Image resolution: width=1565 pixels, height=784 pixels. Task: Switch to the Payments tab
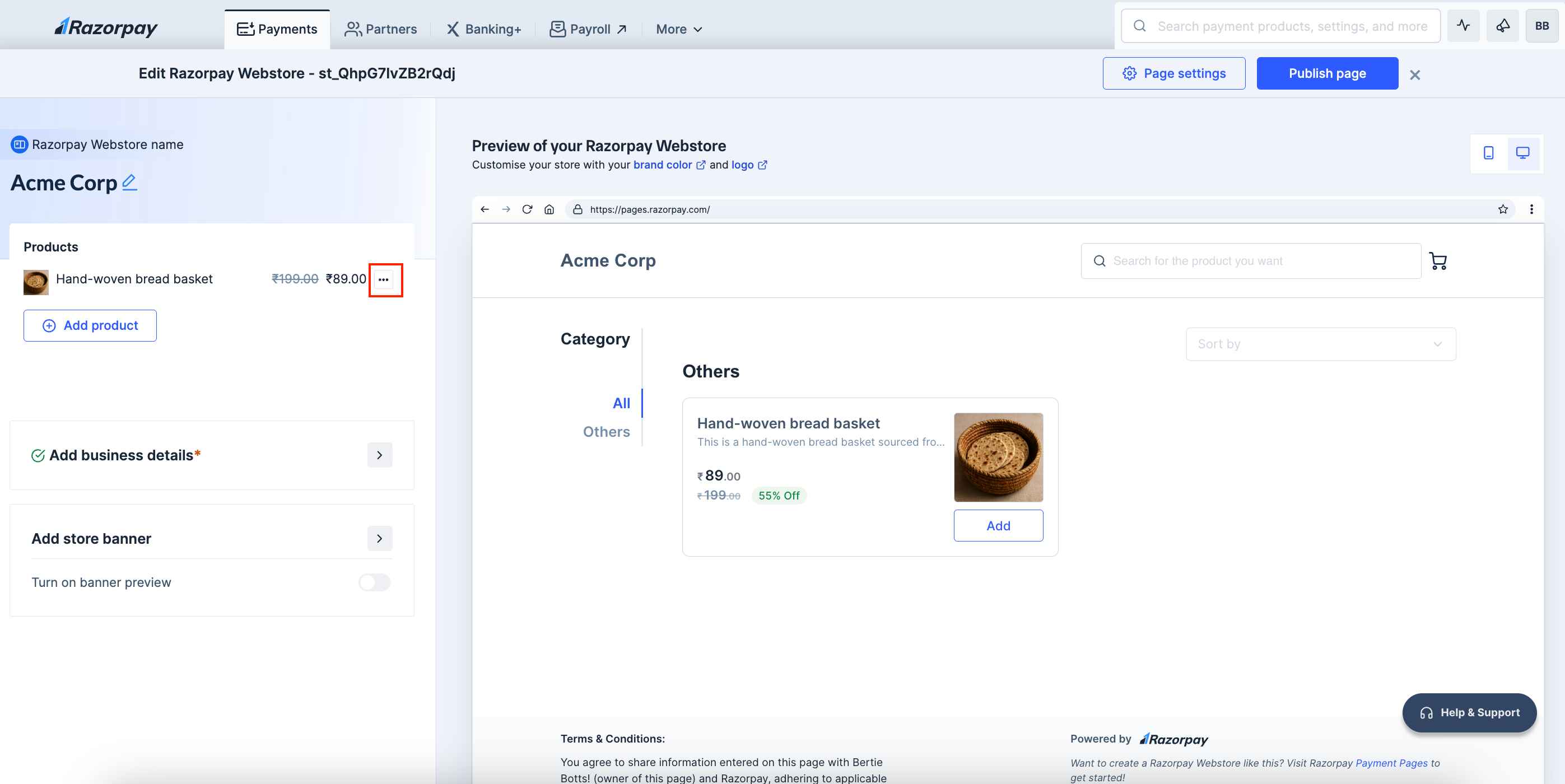coord(277,29)
